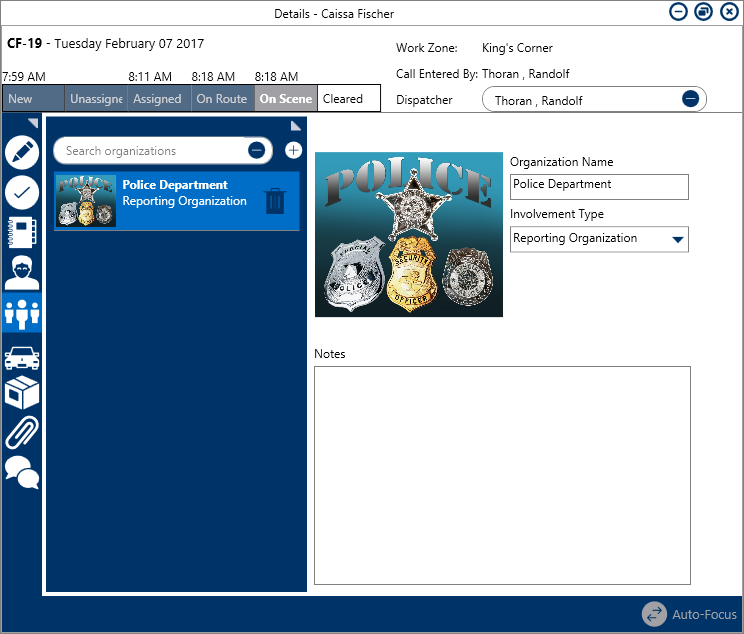Add a new organization with plus button
Viewport: 744px width, 634px height.
[x=293, y=151]
